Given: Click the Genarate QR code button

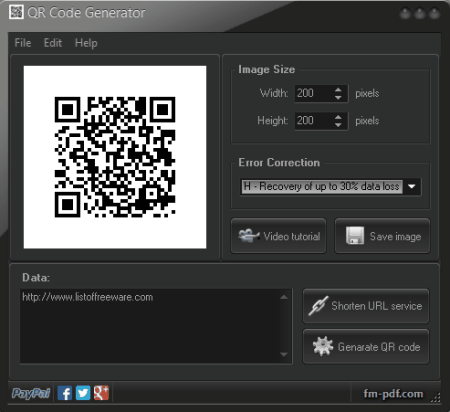Looking at the screenshot, I should [366, 347].
